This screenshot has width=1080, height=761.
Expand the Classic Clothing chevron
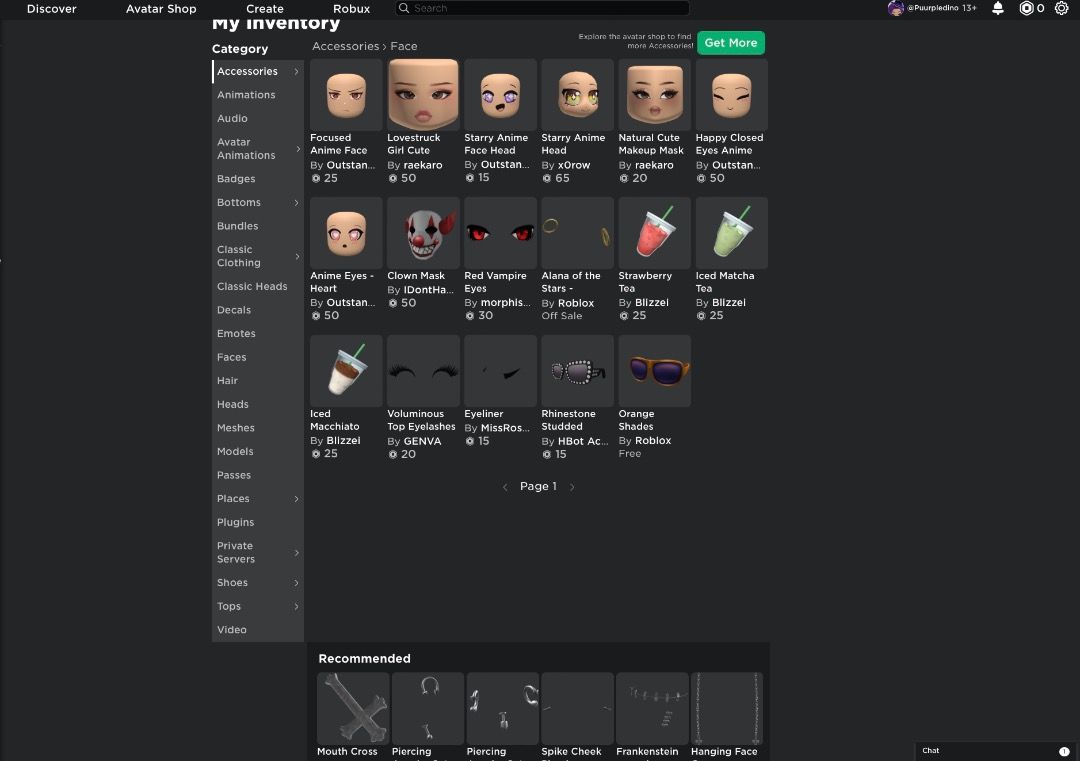tap(297, 256)
